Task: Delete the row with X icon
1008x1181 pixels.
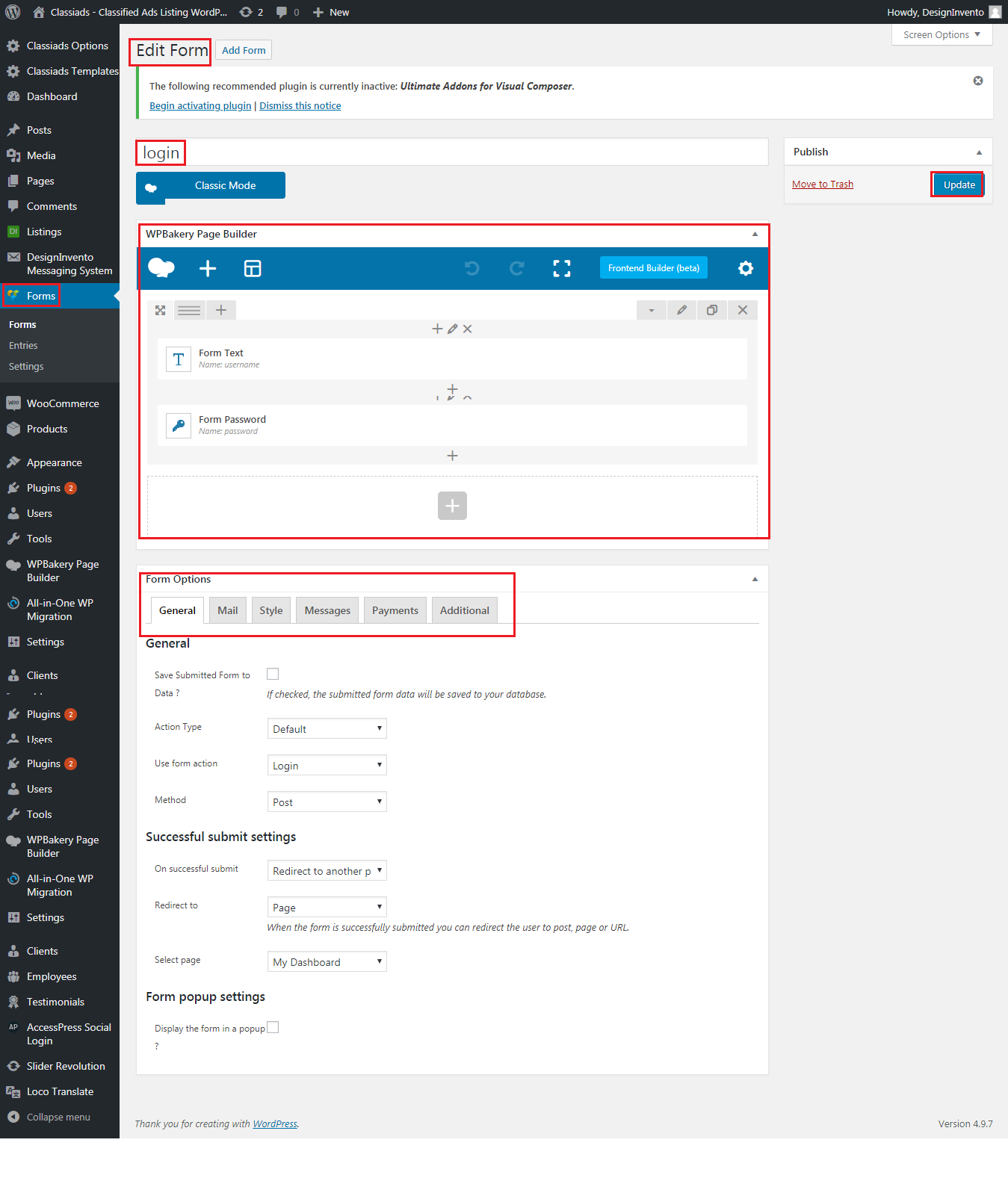Action: (x=743, y=310)
